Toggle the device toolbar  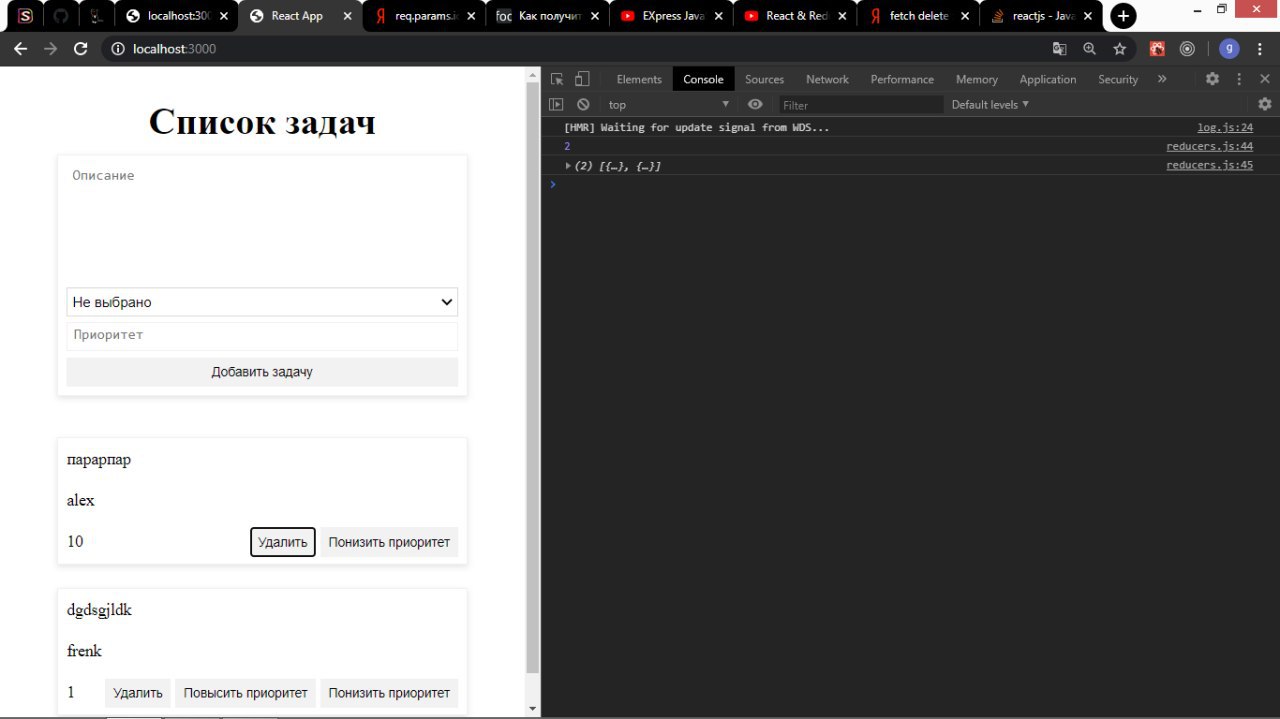(x=582, y=79)
